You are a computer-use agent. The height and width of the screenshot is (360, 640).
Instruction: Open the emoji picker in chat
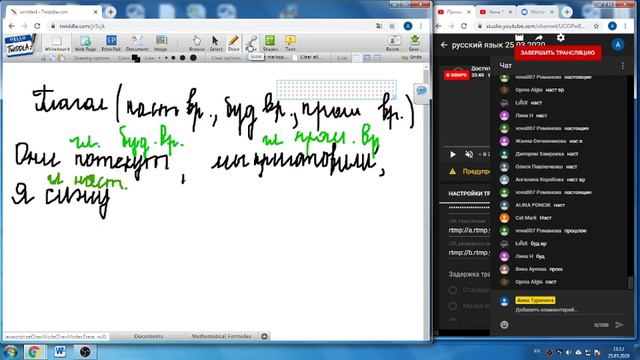[504, 325]
